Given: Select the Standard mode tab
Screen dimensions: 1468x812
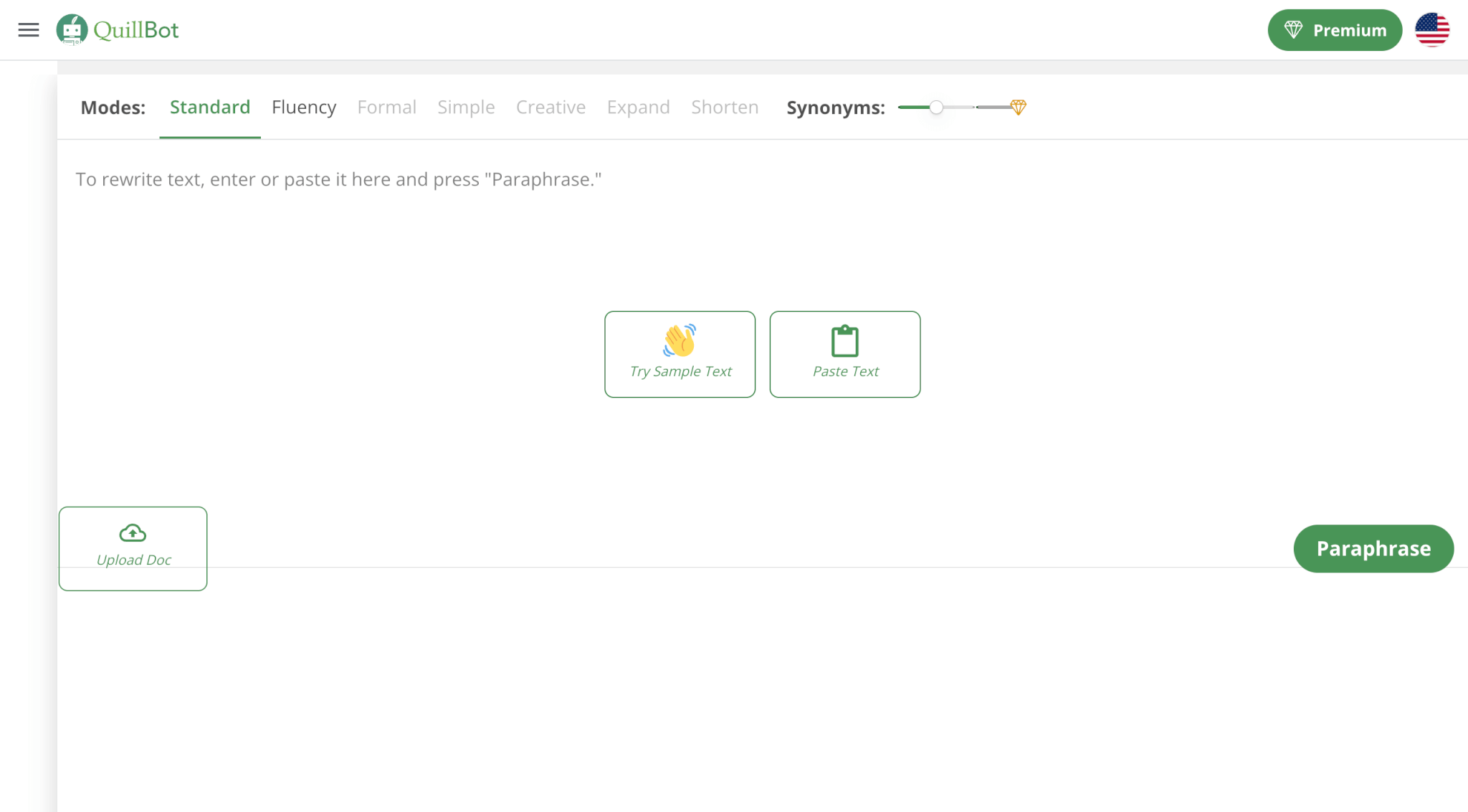Looking at the screenshot, I should point(210,108).
